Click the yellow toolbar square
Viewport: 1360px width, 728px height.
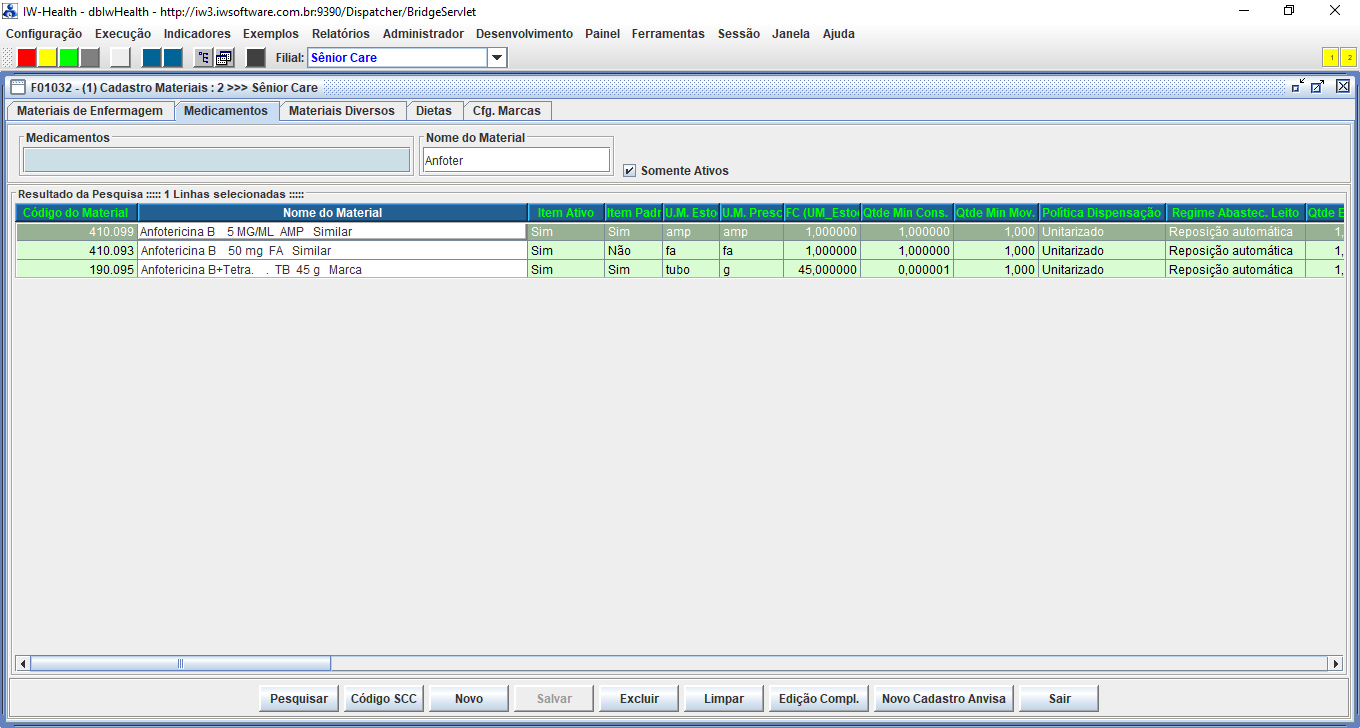[48, 58]
